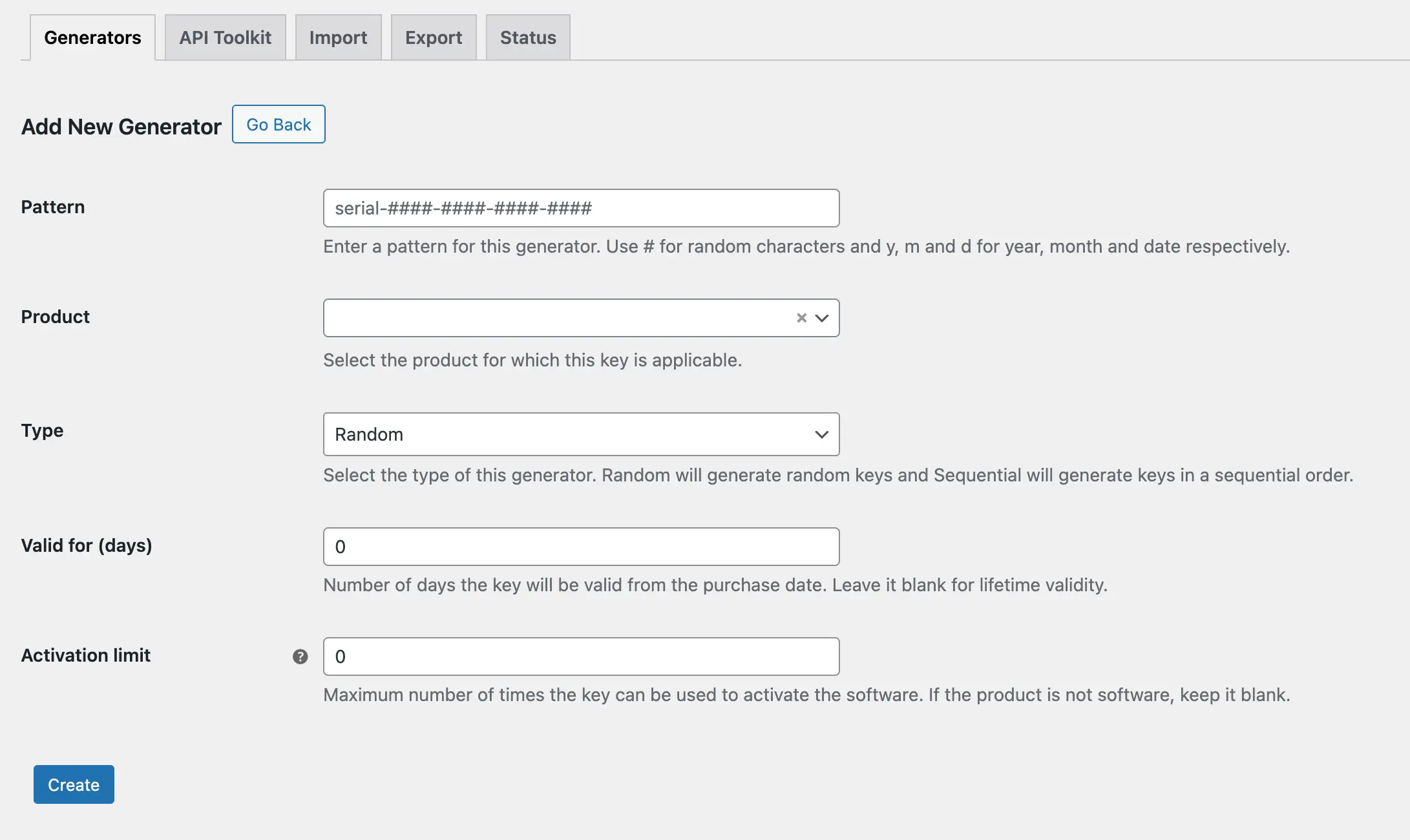View the Status tab
Viewport: 1410px width, 840px height.
click(528, 37)
